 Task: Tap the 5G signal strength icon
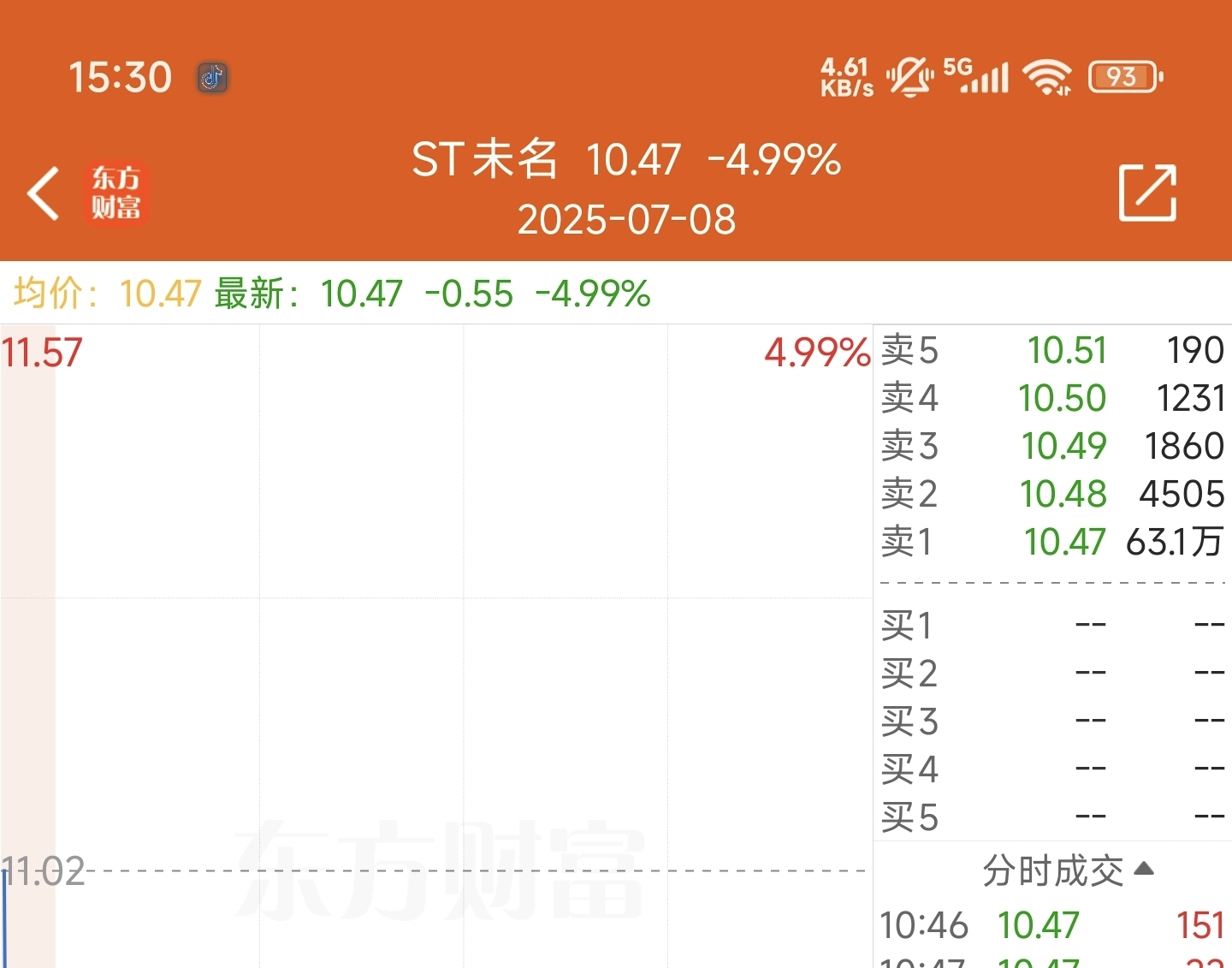coord(976,75)
